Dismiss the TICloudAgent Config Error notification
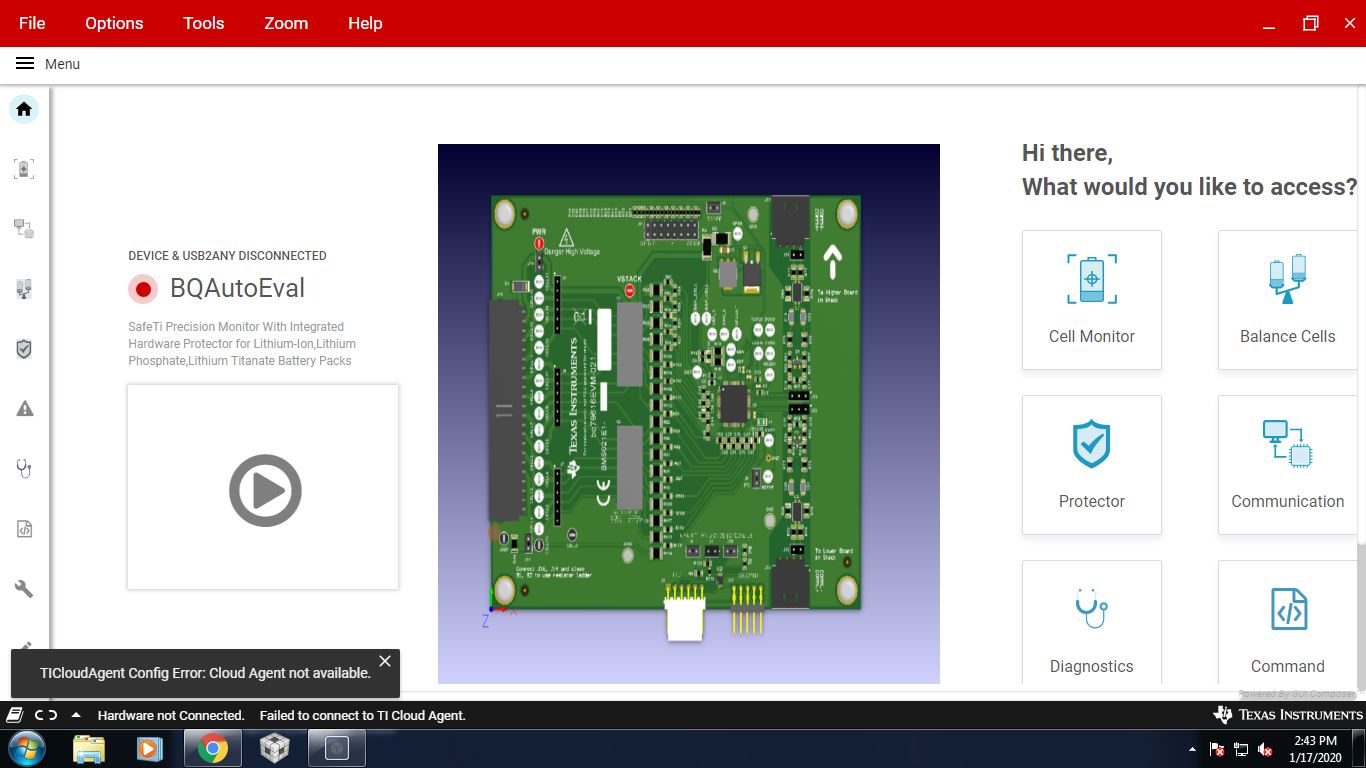The image size is (1366, 768). coord(385,661)
